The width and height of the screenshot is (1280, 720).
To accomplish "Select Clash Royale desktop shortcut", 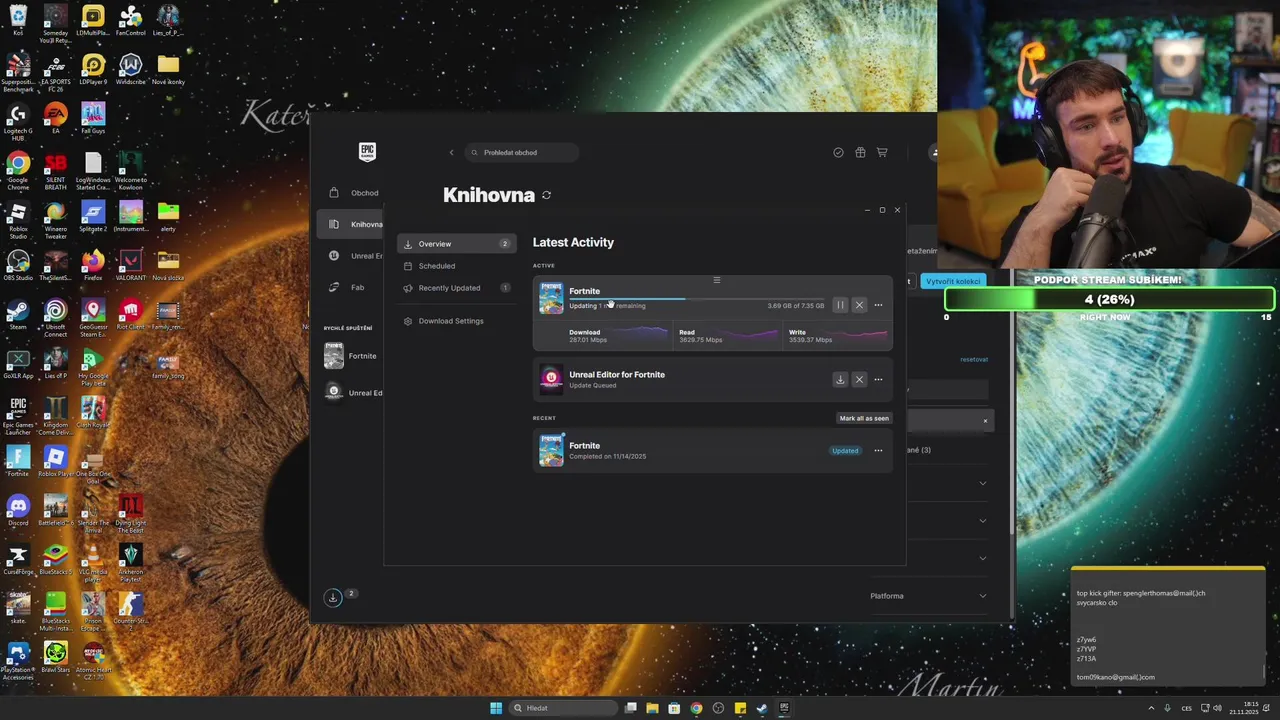I will 93,413.
